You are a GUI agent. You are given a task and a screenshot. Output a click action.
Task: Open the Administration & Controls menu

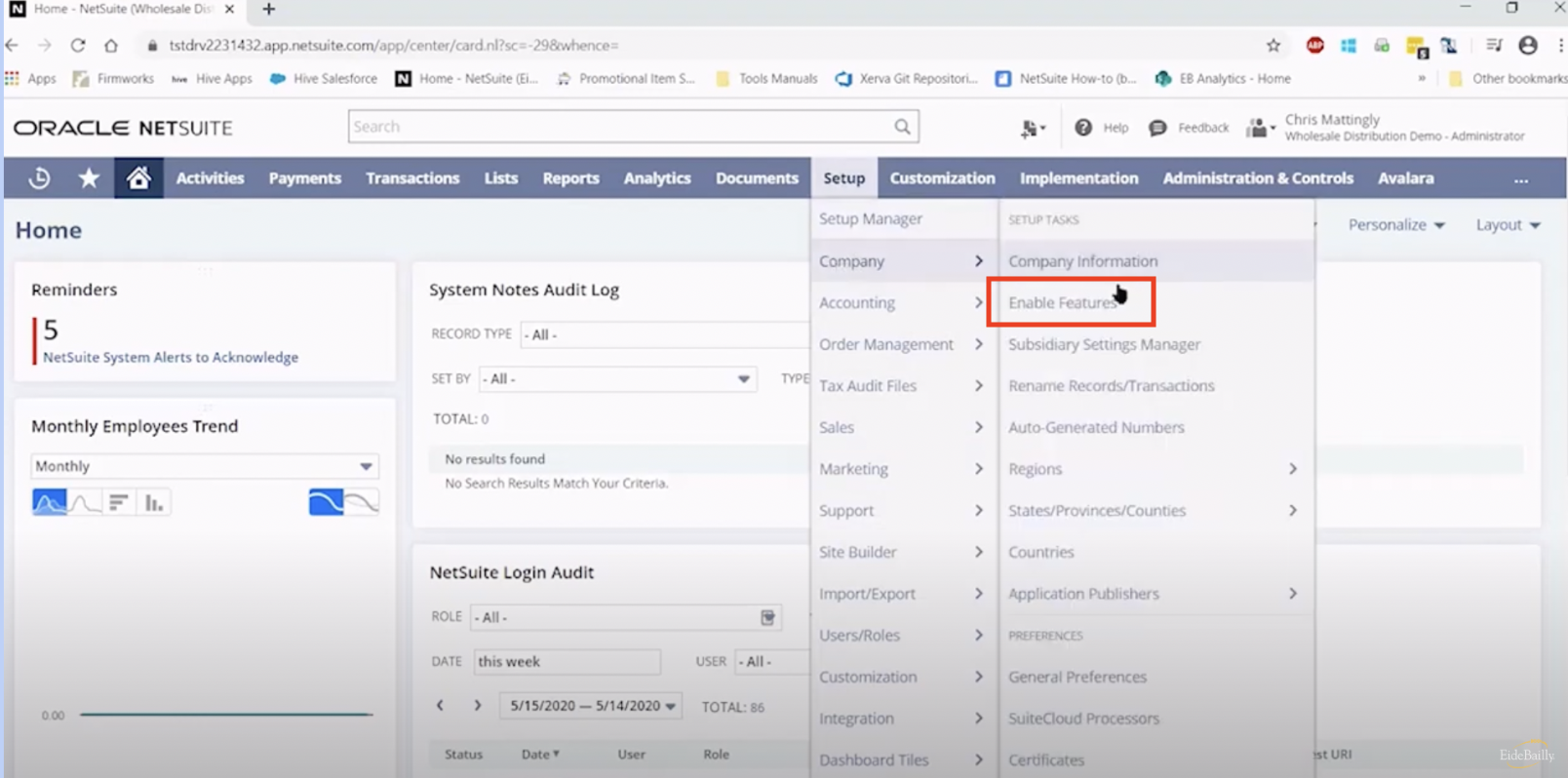pyautogui.click(x=1258, y=178)
